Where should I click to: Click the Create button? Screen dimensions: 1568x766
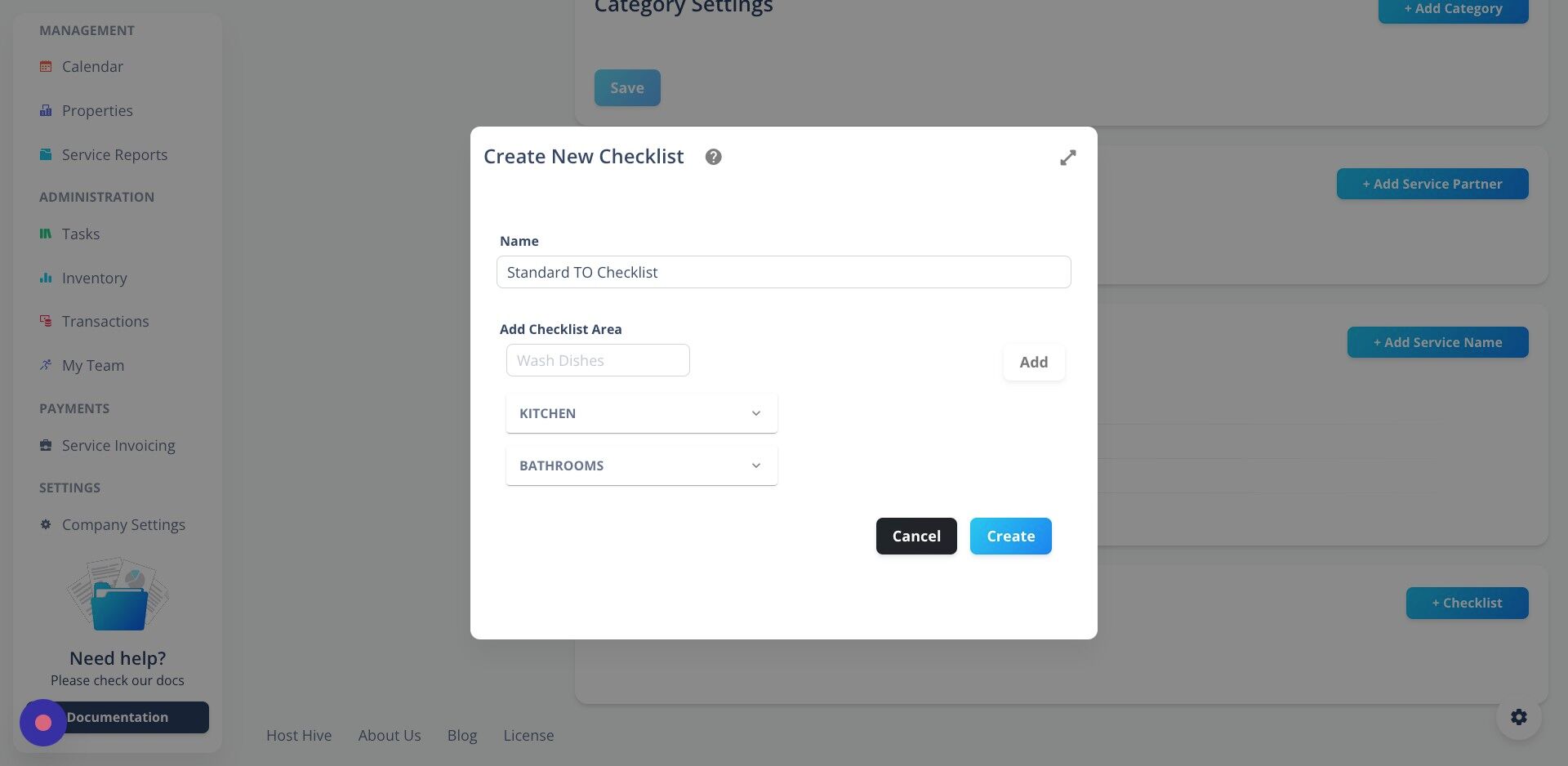(x=1010, y=536)
